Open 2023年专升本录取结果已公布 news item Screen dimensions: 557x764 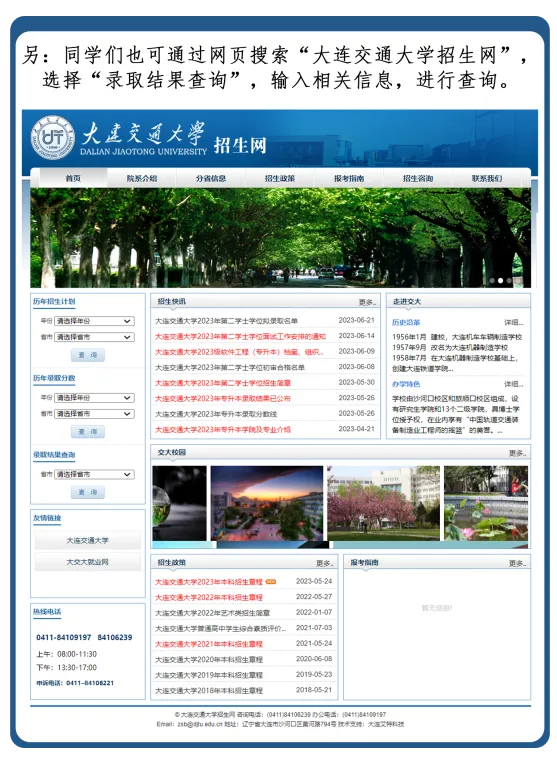coord(223,399)
